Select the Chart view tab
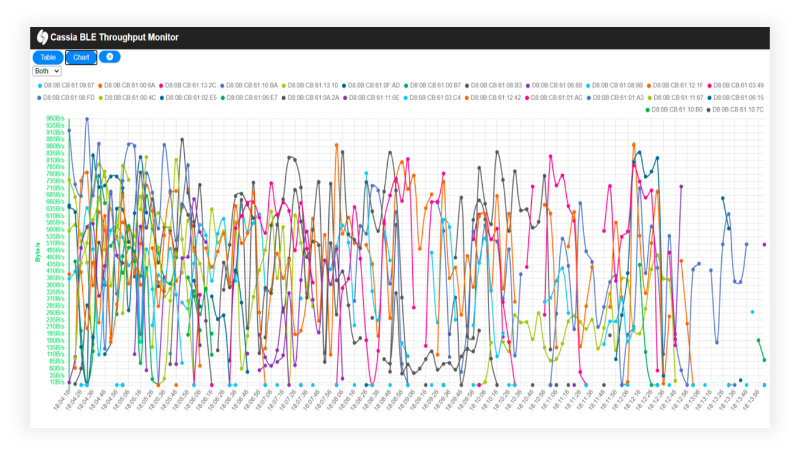 click(x=81, y=57)
